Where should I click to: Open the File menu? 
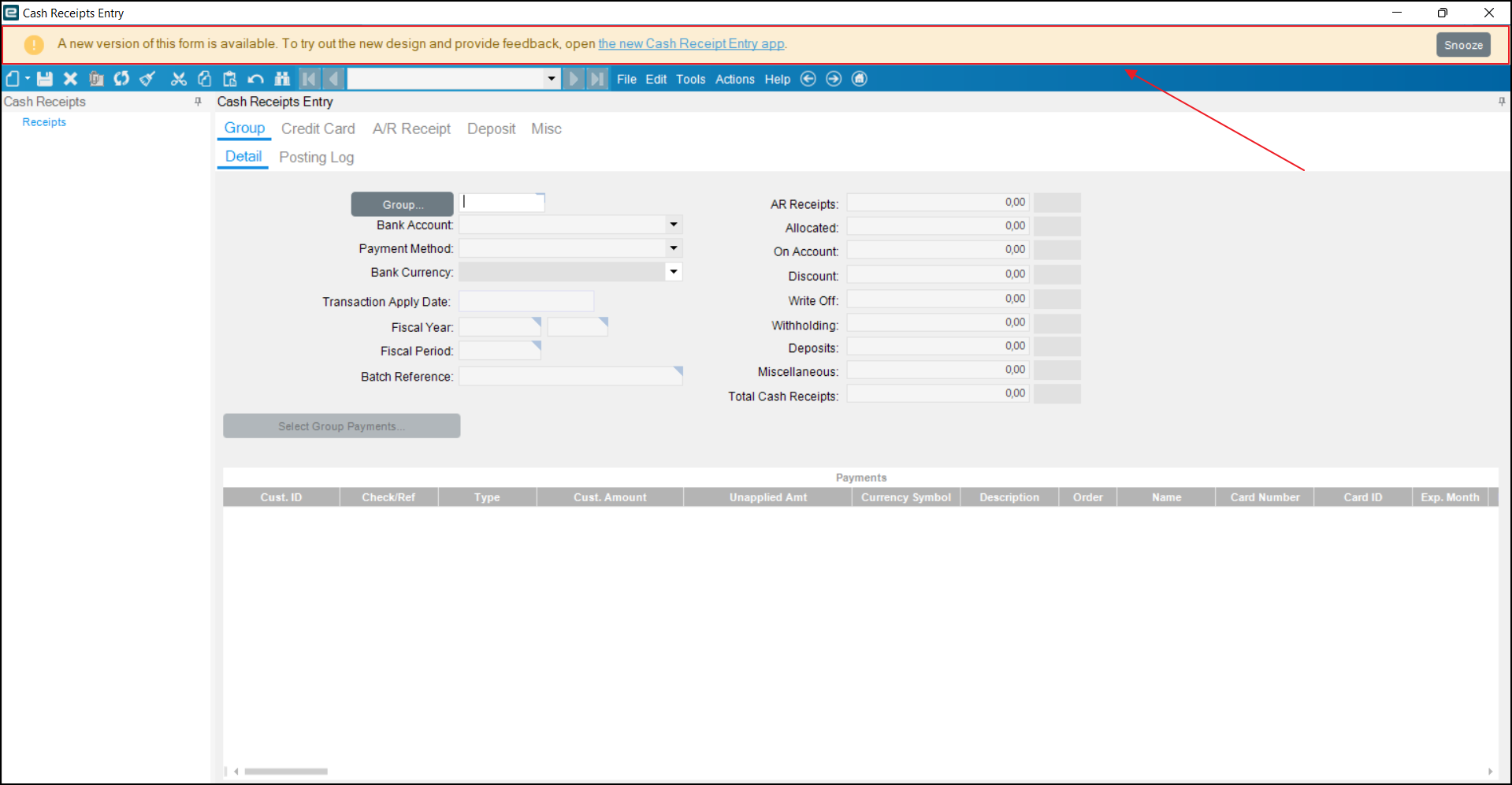[x=626, y=80]
